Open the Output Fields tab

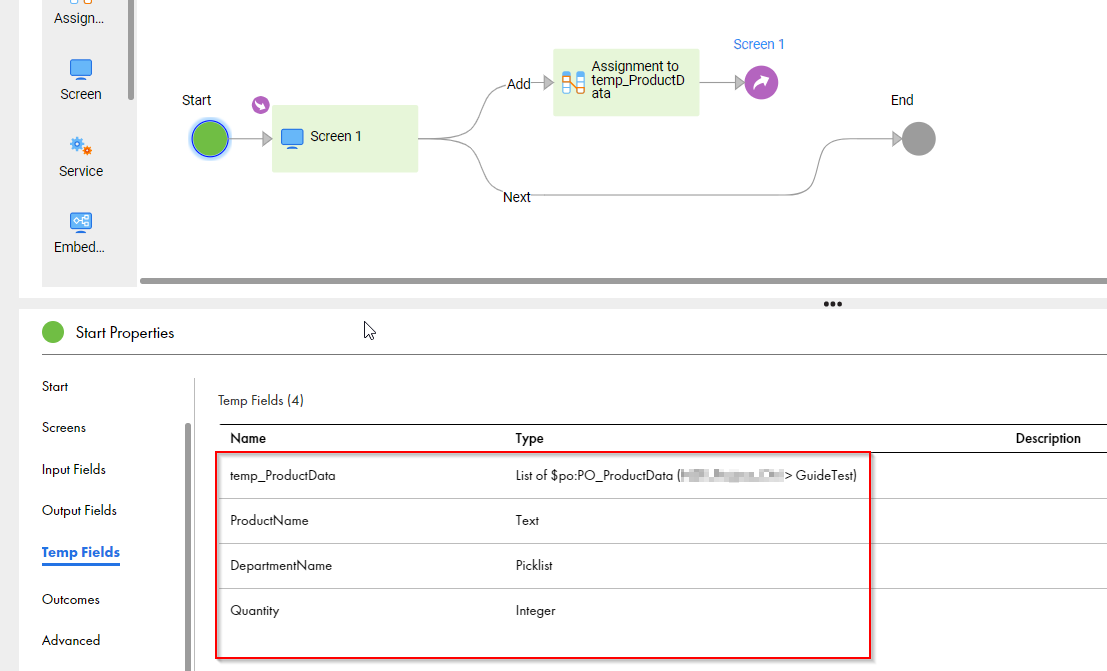79,510
